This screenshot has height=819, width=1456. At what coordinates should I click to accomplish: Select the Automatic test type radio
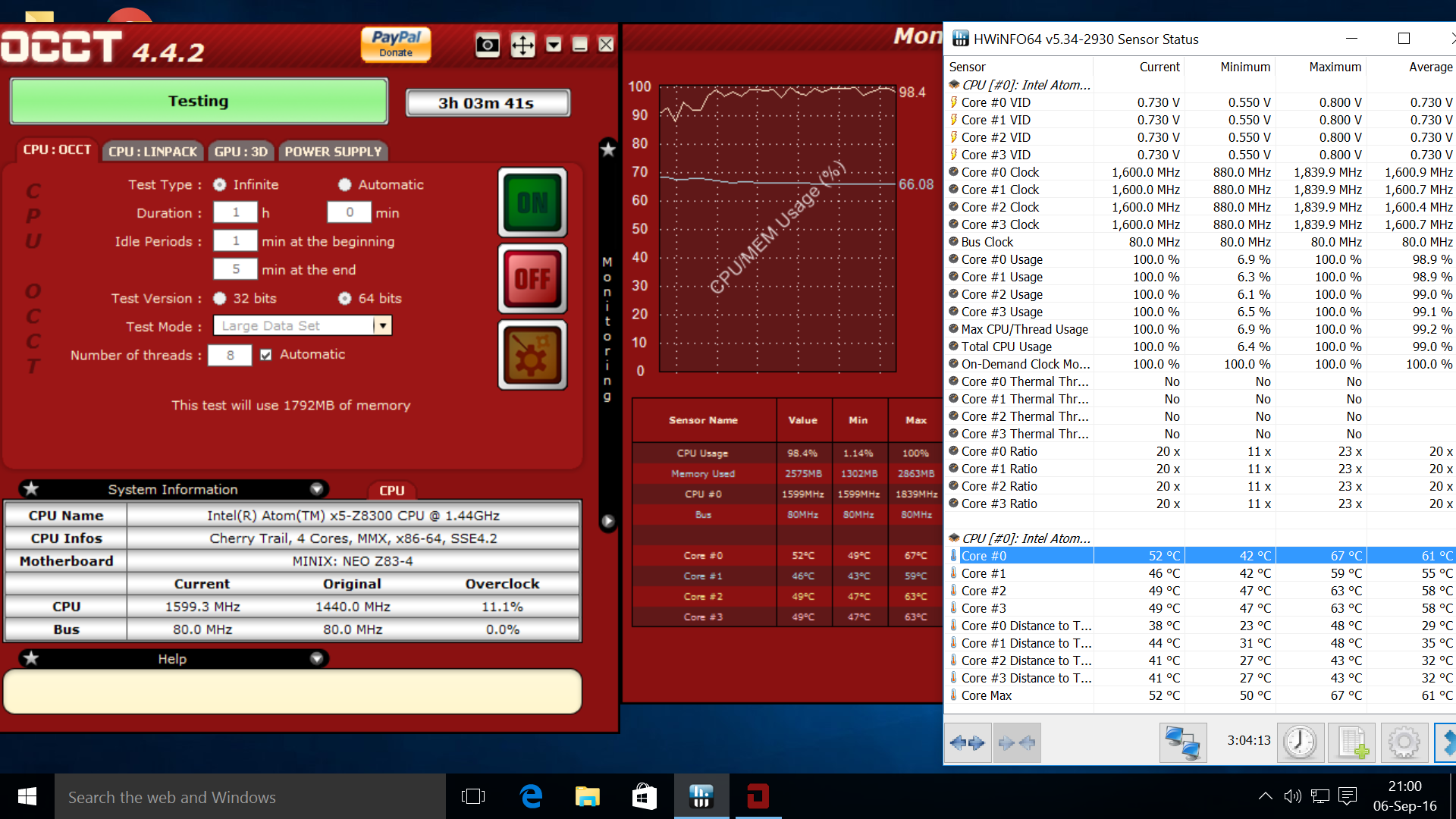coord(345,184)
